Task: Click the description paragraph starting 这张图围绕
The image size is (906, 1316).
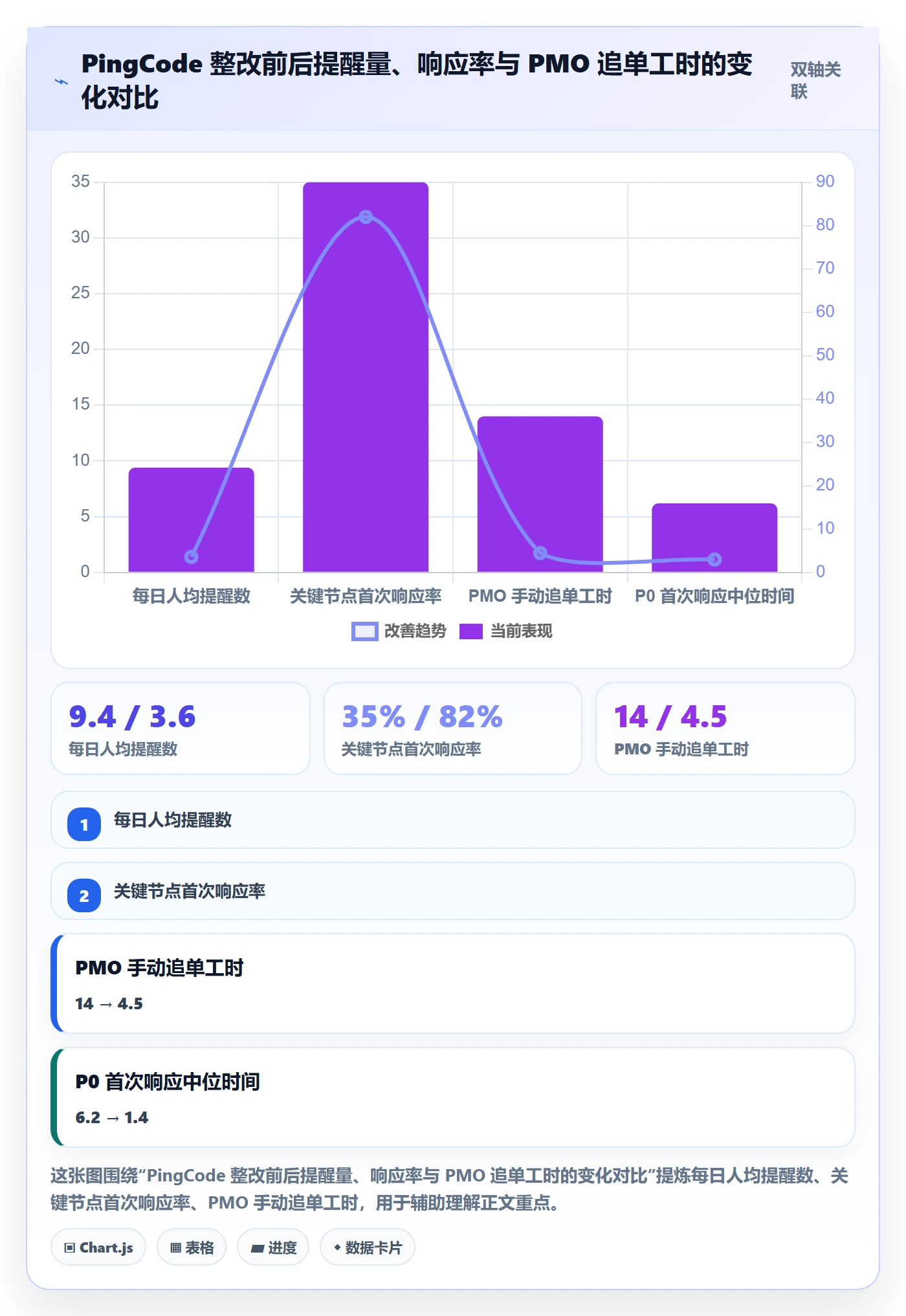Action: pyautogui.click(x=450, y=1189)
